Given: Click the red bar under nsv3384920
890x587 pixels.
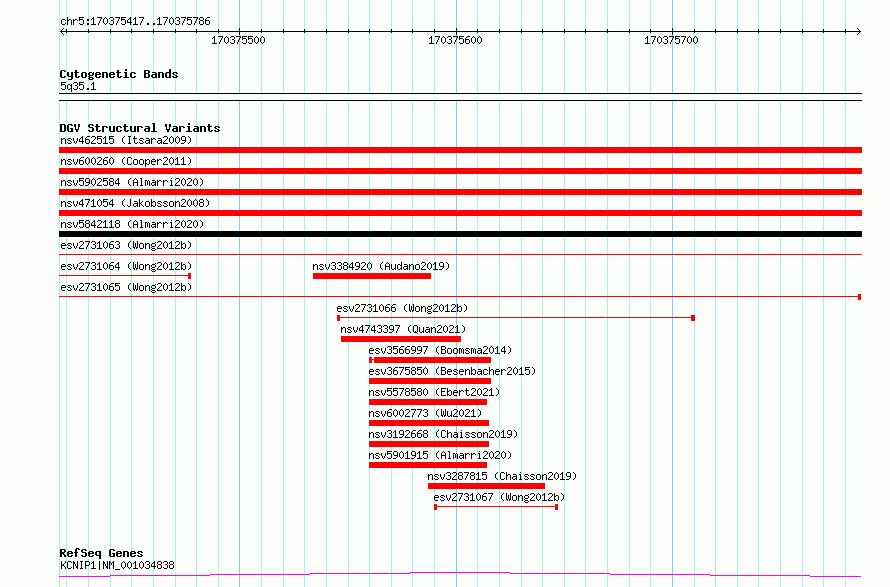Looking at the screenshot, I should pyautogui.click(x=372, y=276).
